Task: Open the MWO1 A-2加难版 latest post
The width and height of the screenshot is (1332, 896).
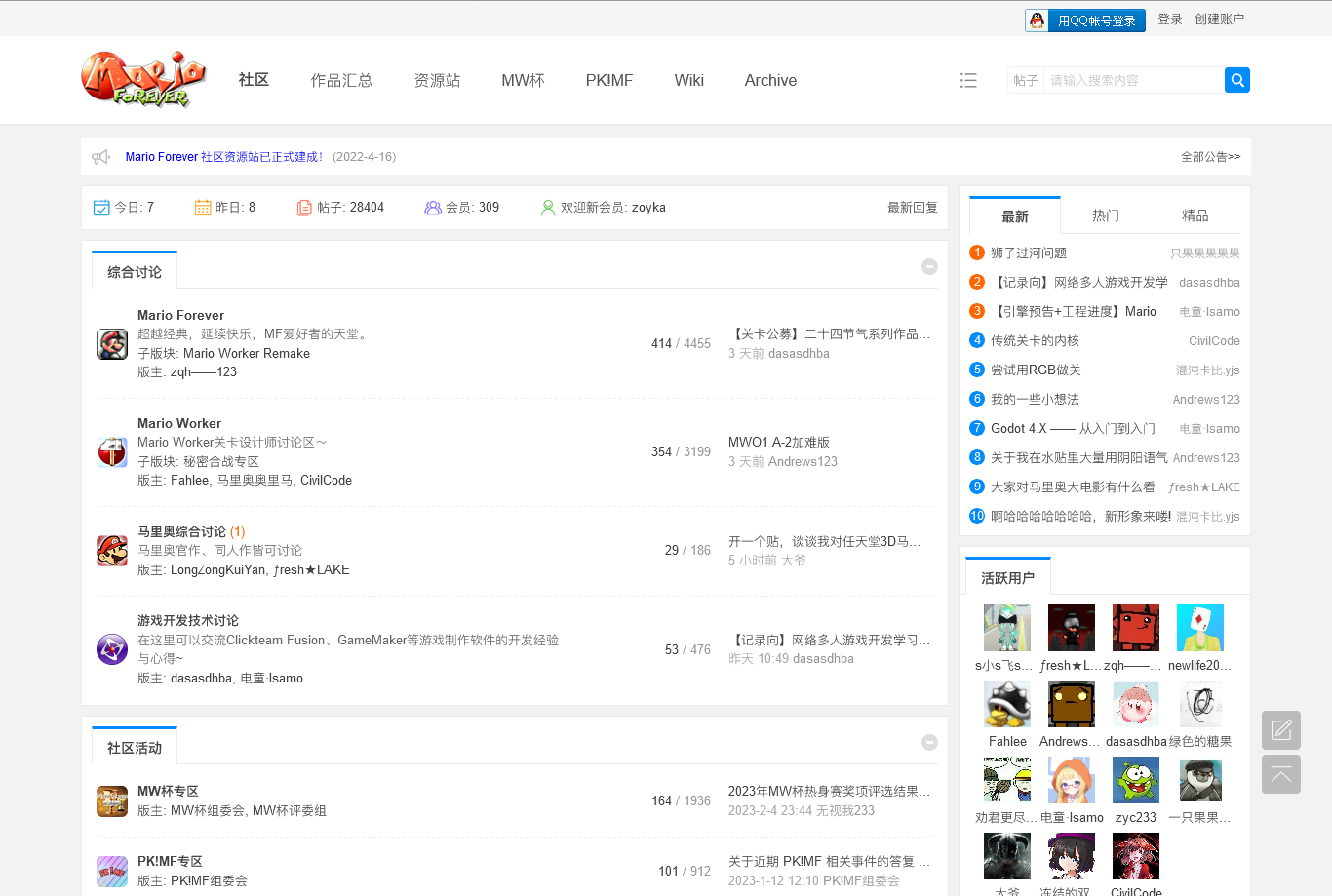Action: point(779,443)
